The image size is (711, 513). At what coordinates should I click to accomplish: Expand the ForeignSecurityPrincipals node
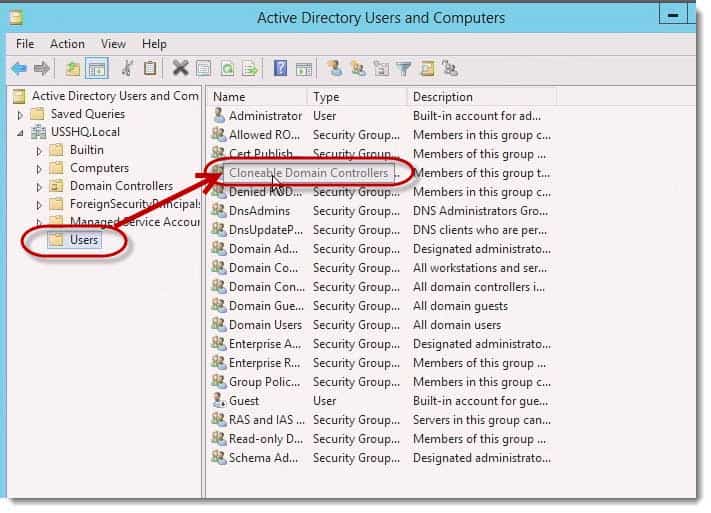(39, 205)
